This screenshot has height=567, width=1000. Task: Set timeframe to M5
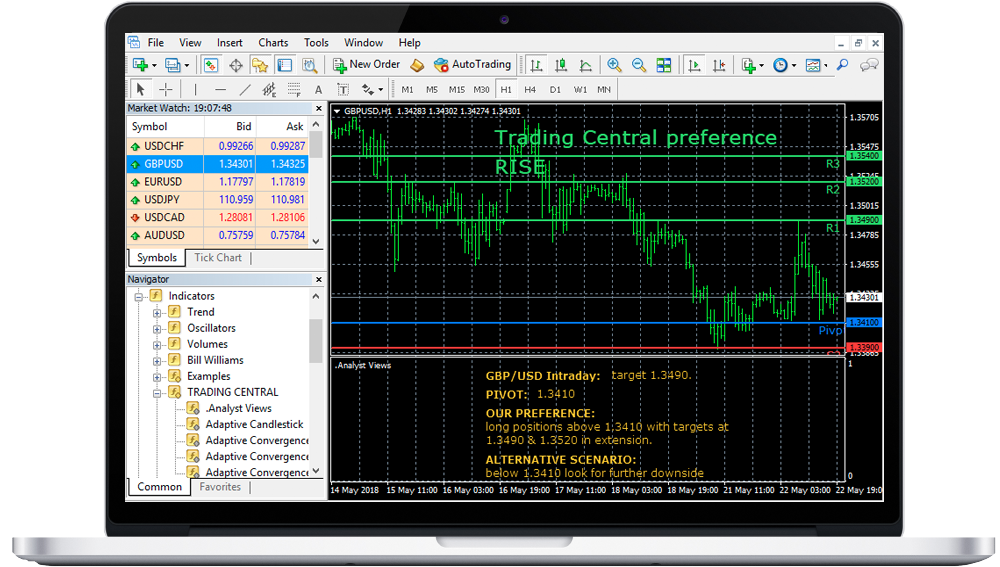coord(432,90)
